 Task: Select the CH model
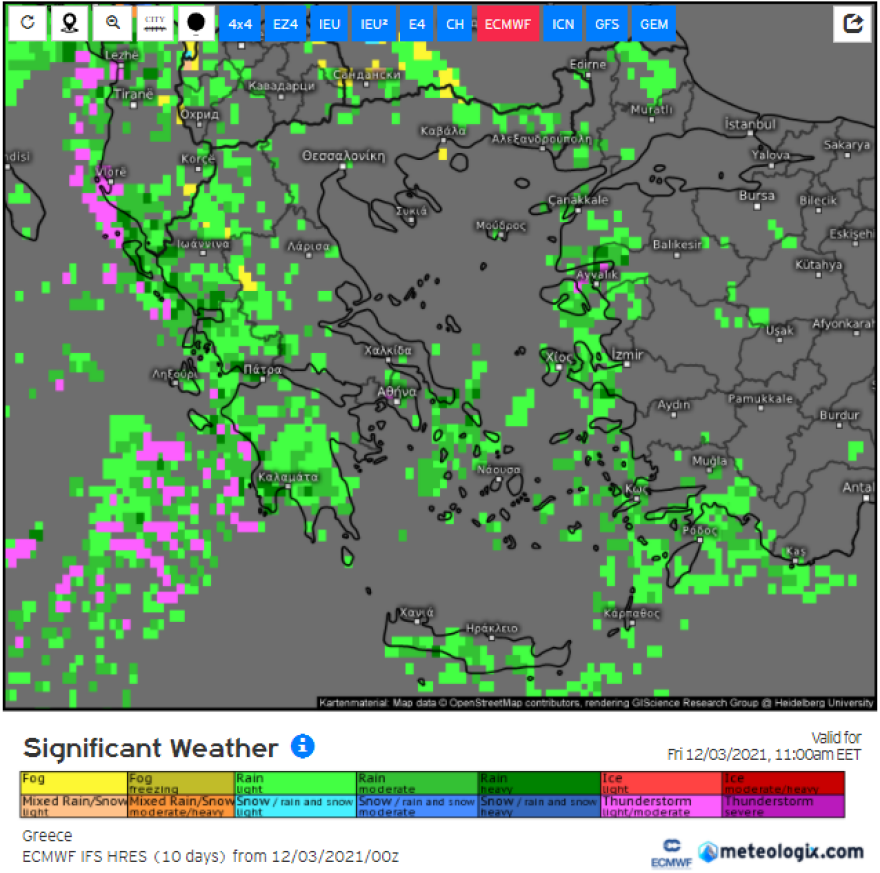pyautogui.click(x=455, y=24)
